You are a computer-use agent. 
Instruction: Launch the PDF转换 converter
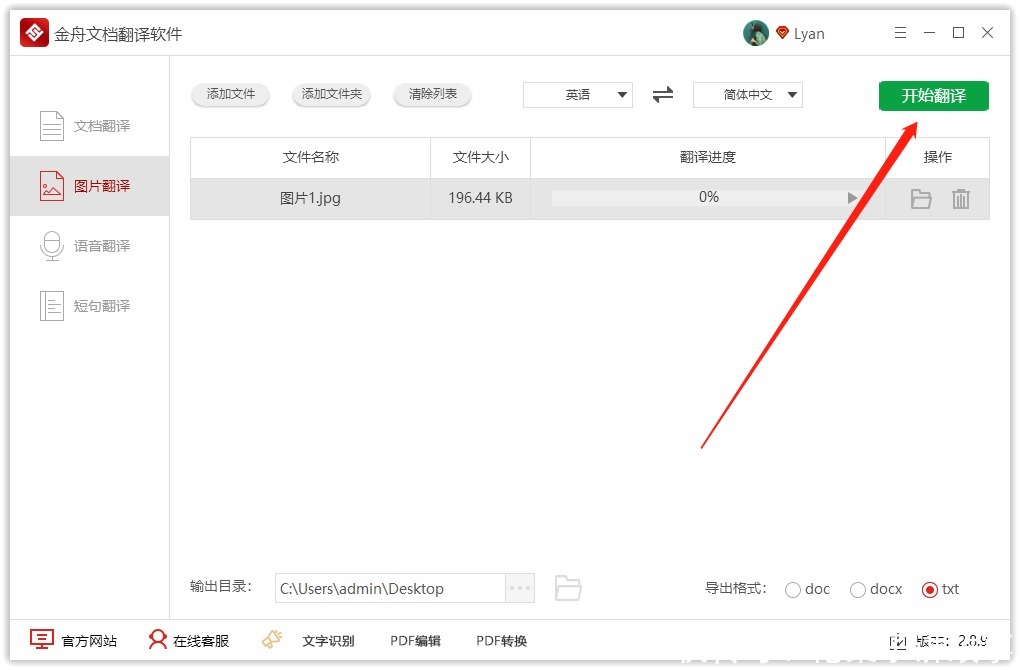(501, 640)
